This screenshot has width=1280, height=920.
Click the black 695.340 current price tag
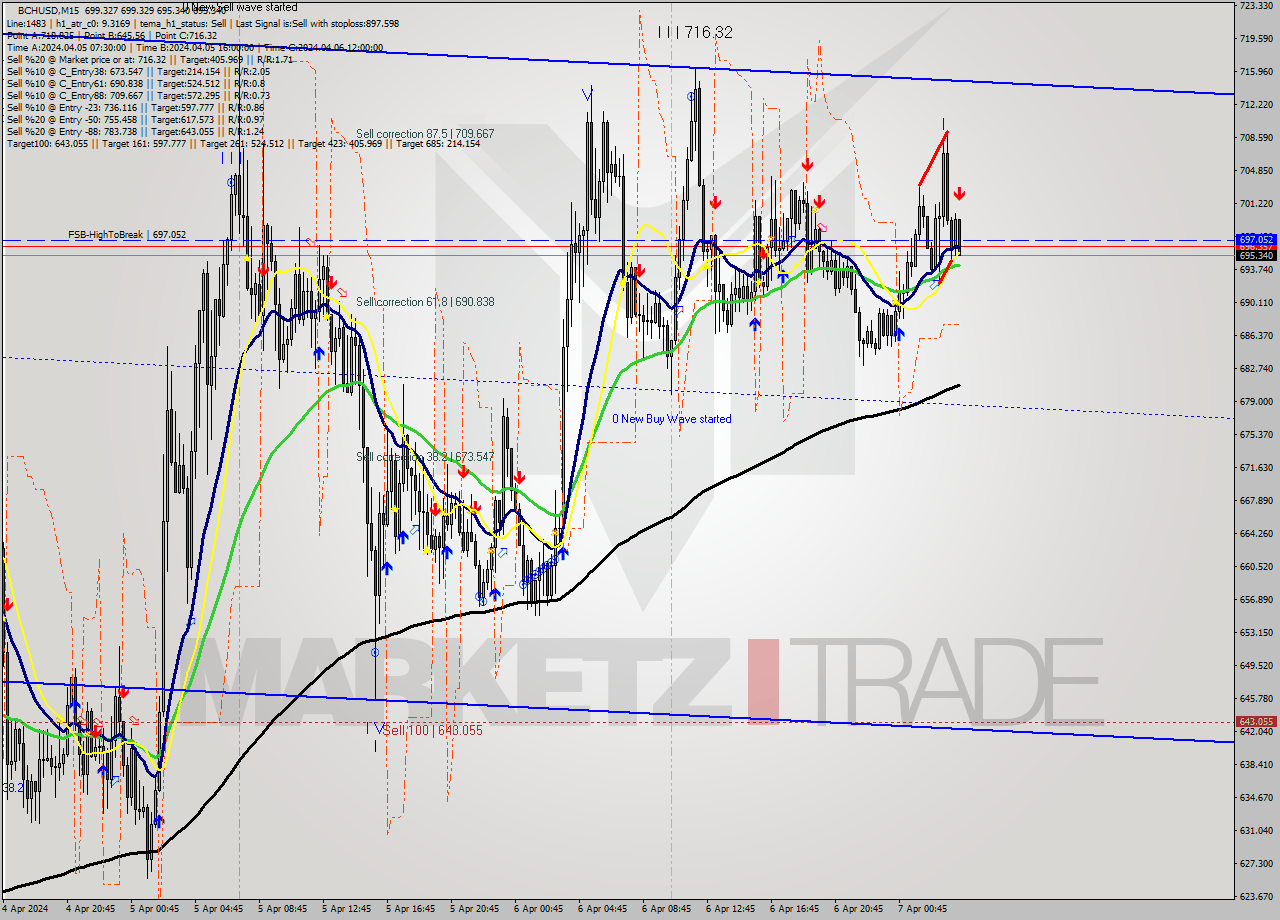(x=1257, y=255)
